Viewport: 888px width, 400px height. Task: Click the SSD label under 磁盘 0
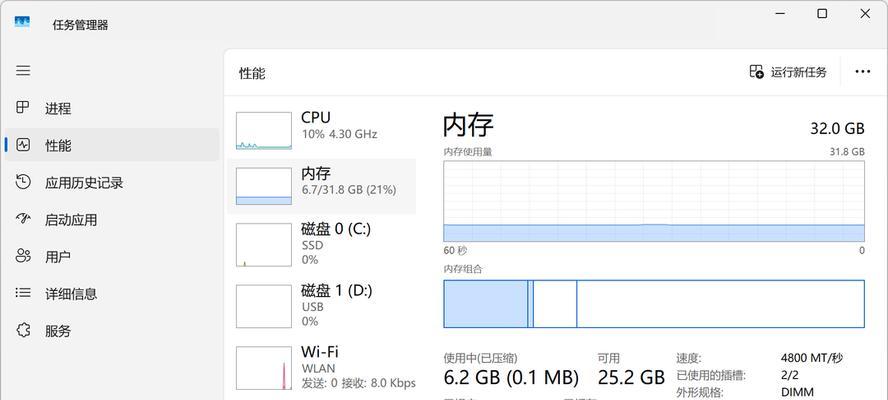[x=312, y=245]
